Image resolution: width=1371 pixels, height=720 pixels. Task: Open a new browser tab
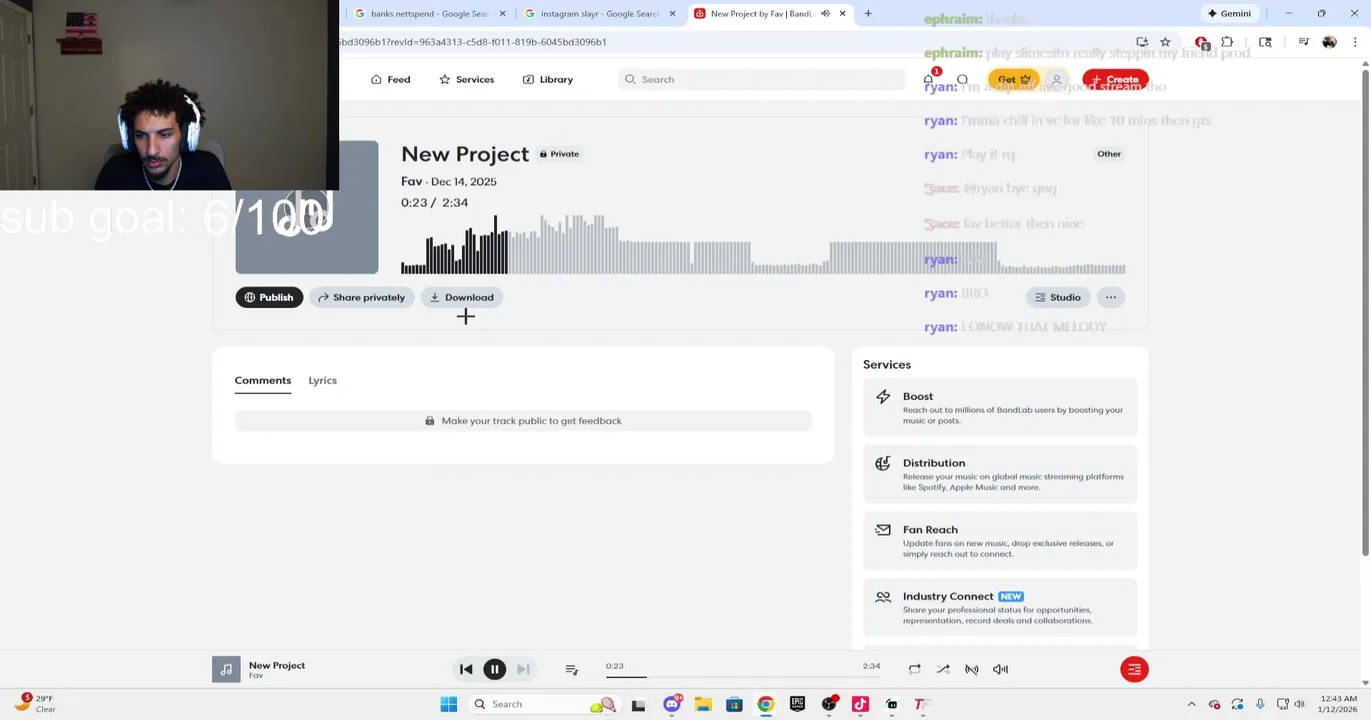[x=868, y=14]
